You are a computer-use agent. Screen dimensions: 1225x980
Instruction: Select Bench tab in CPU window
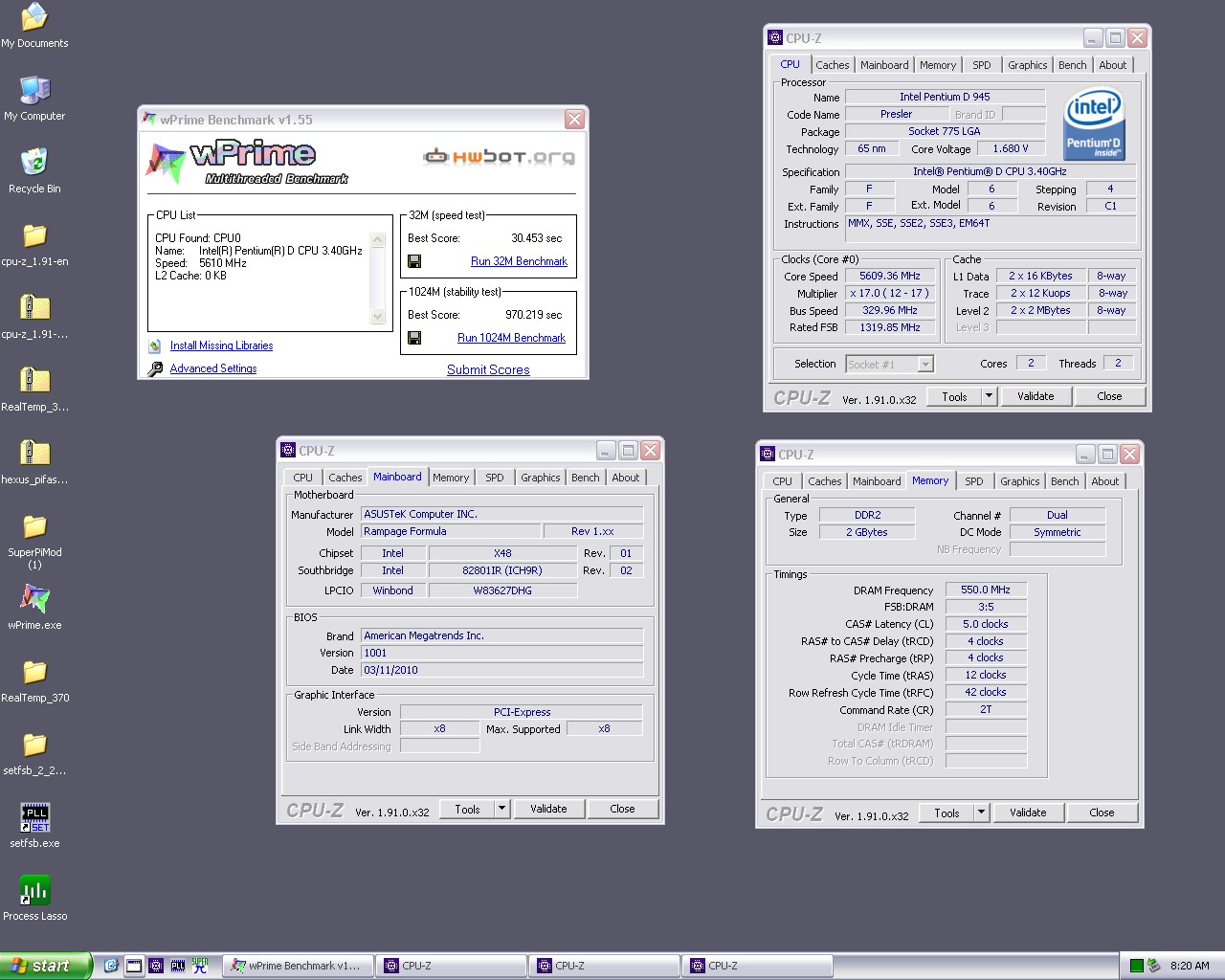coord(1072,65)
